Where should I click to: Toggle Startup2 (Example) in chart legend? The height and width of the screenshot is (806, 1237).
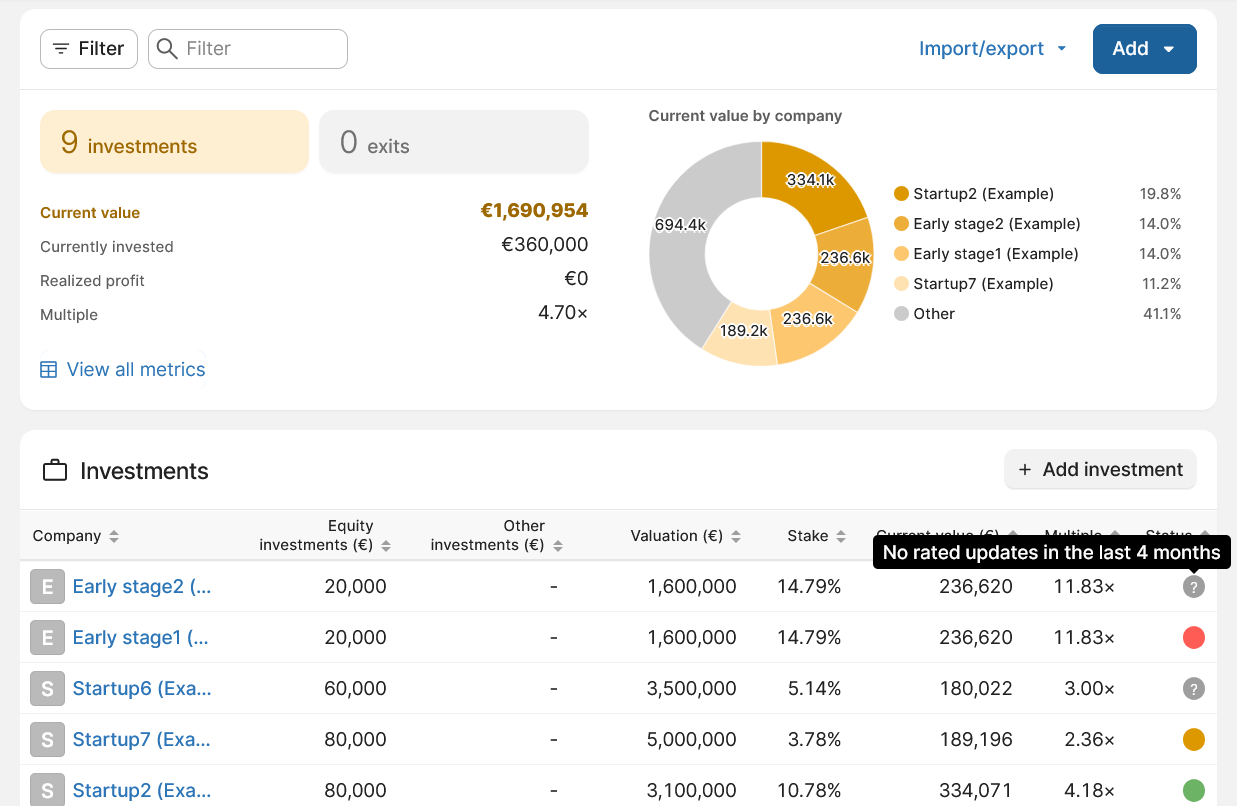pyautogui.click(x=982, y=194)
